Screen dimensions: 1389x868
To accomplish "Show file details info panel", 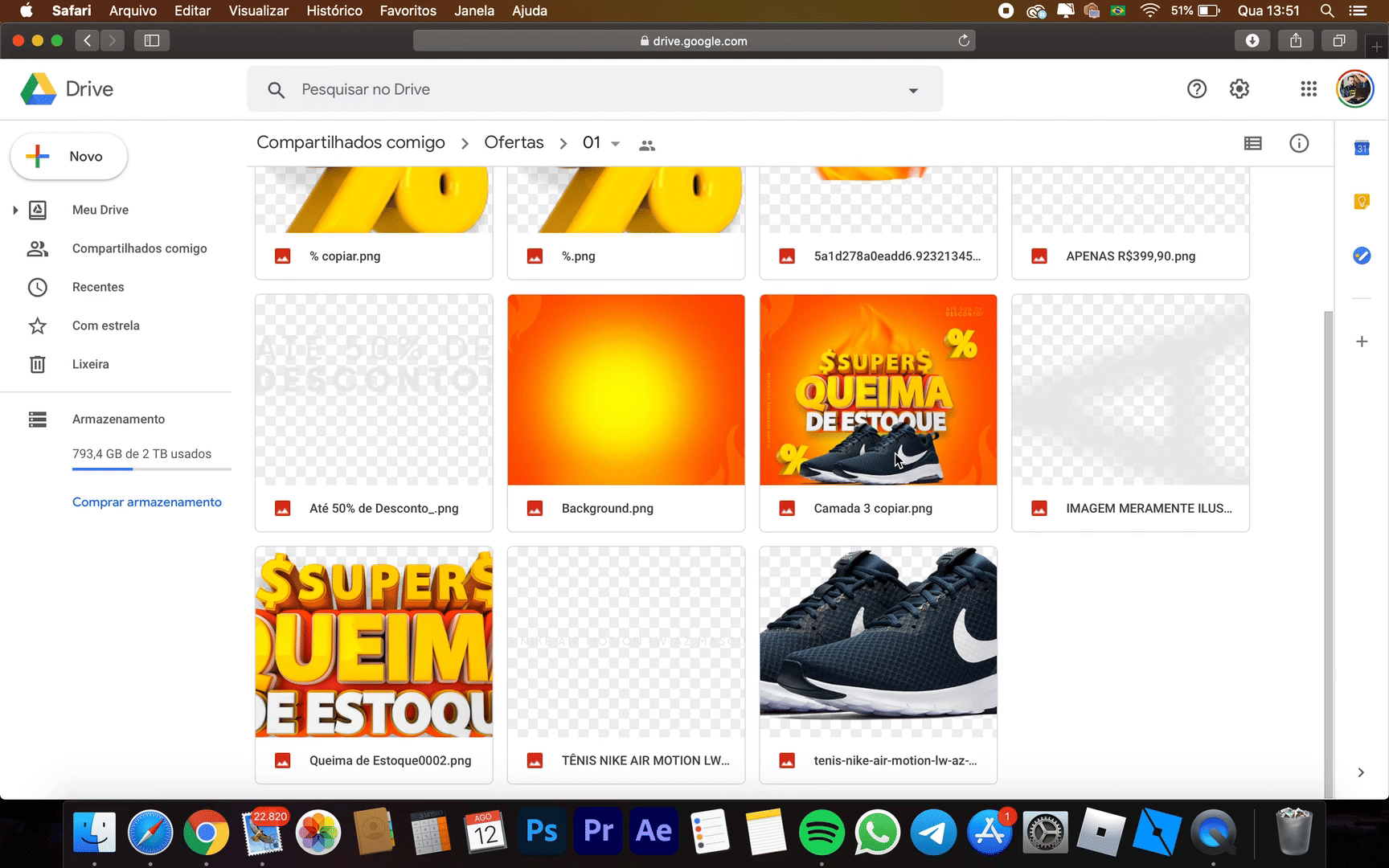I will (x=1298, y=143).
